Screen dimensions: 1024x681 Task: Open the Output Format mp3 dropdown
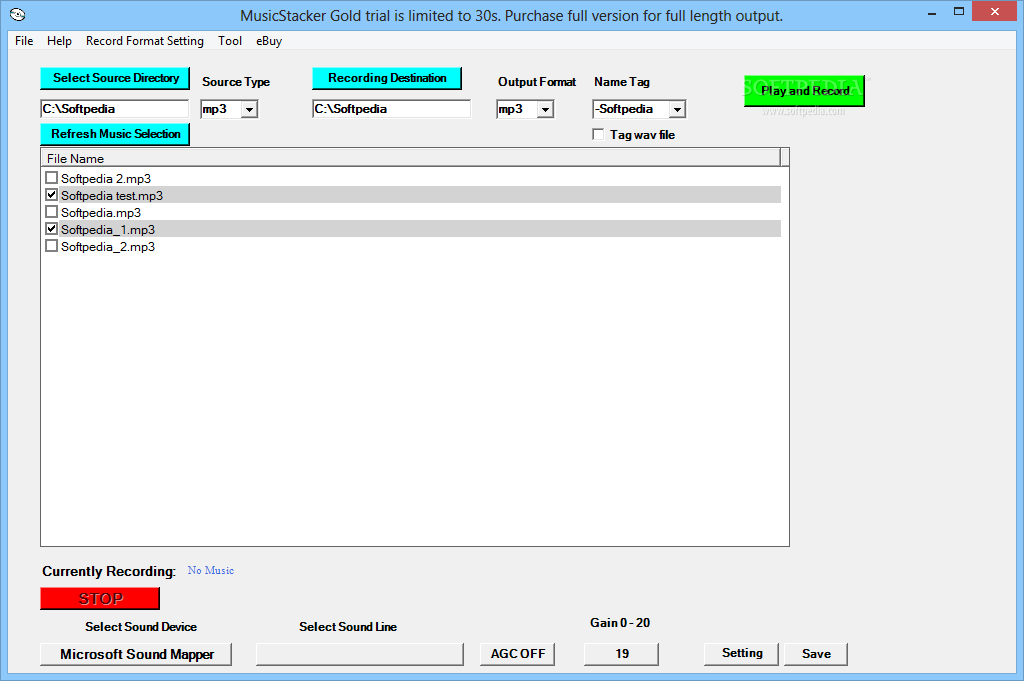545,110
